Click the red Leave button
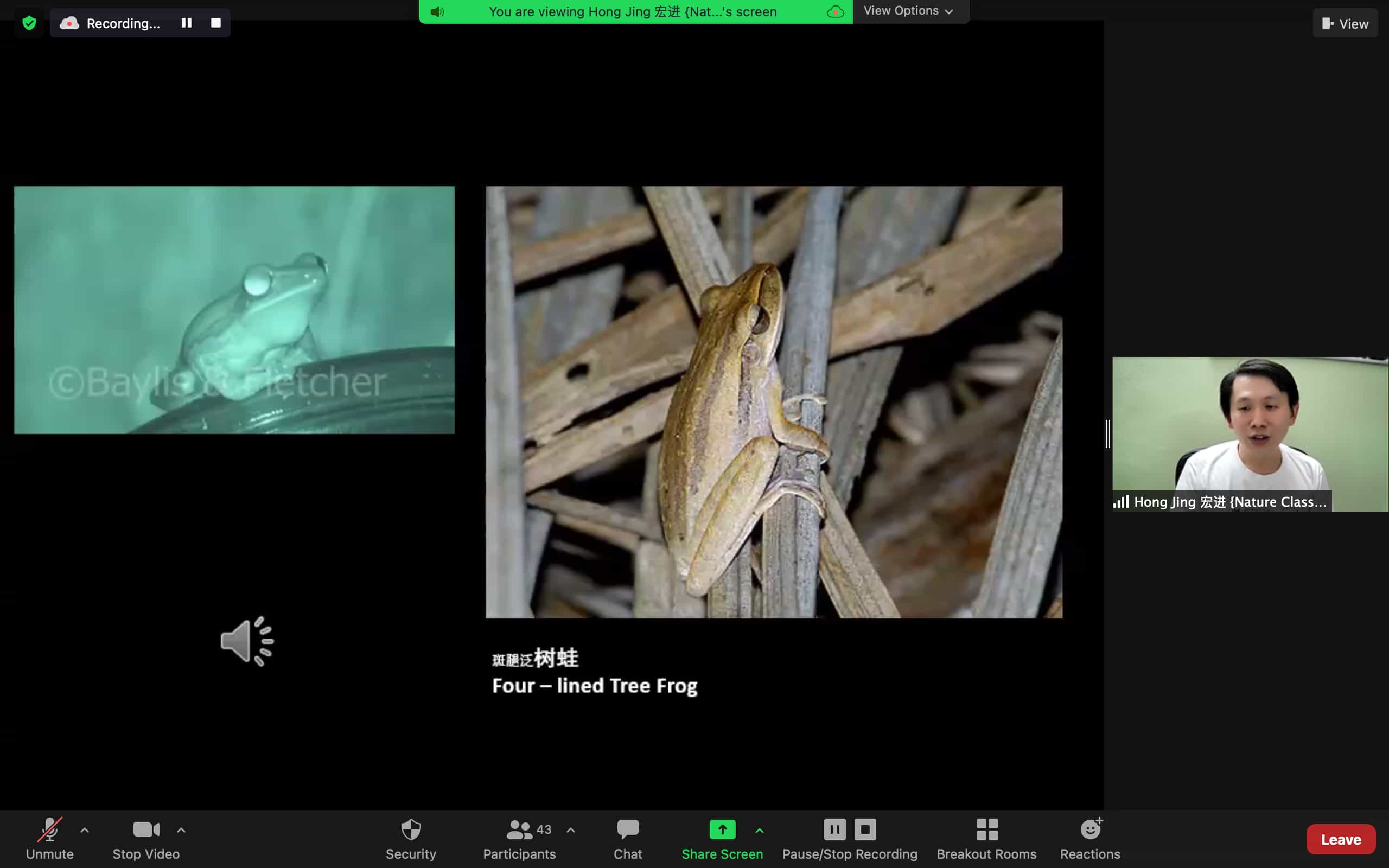The image size is (1389, 868). click(x=1340, y=839)
